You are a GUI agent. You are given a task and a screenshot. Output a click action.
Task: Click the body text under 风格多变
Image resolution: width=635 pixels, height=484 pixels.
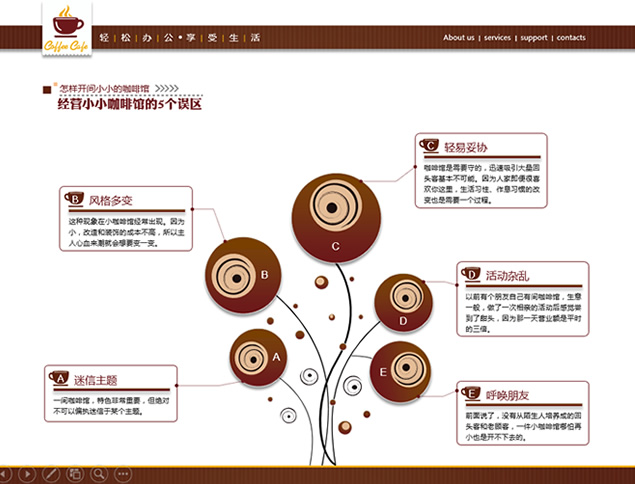coord(126,232)
